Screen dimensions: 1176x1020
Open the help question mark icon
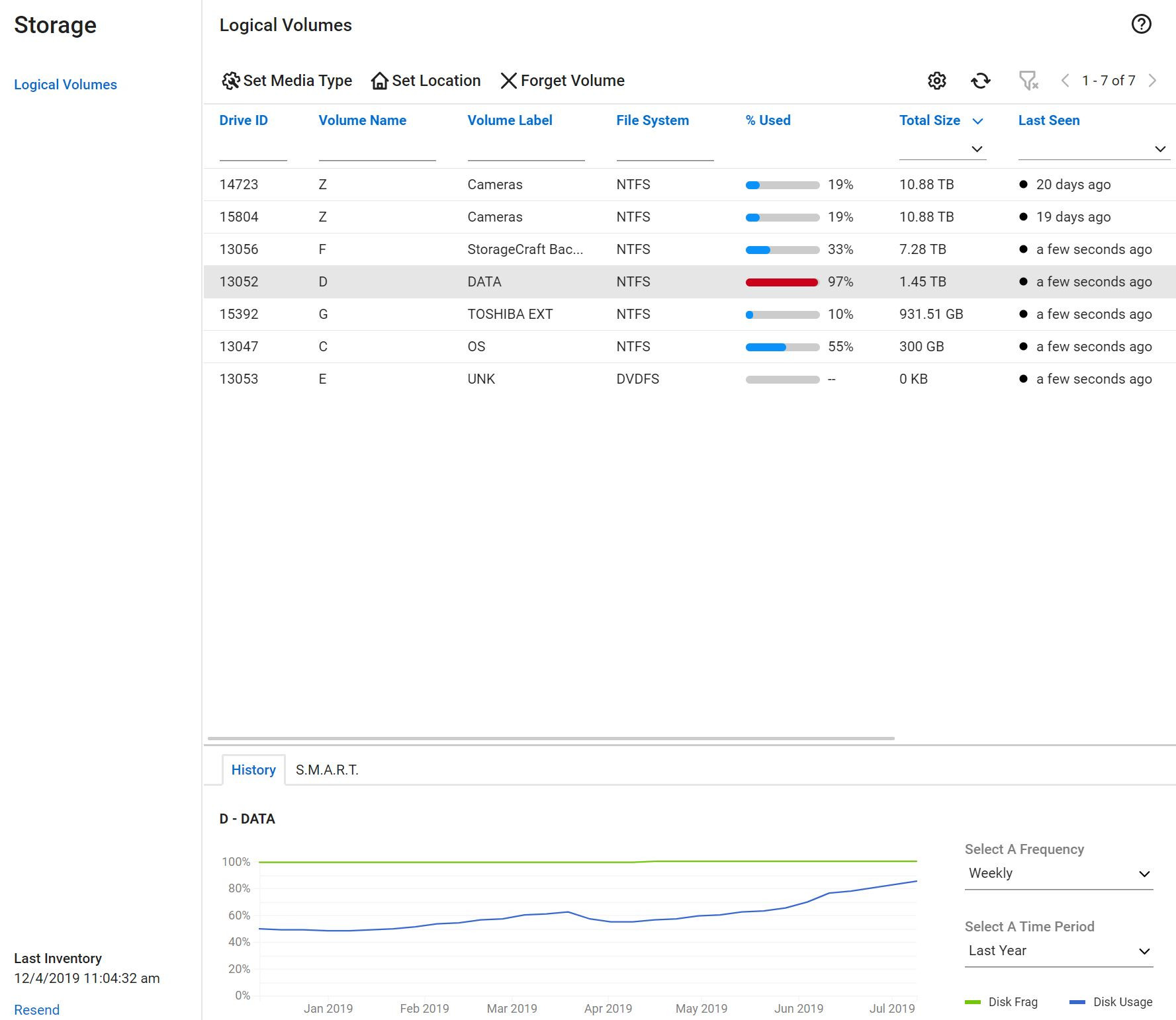click(x=1141, y=24)
